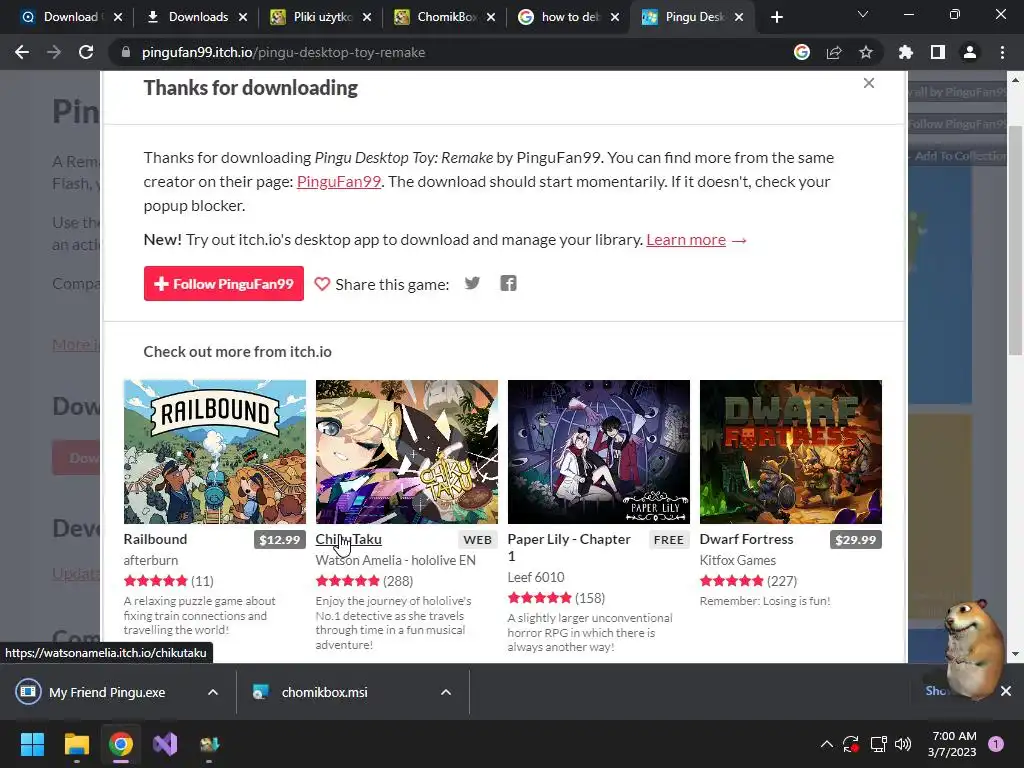
Task: Click the hamster desktop pet
Action: tap(973, 648)
